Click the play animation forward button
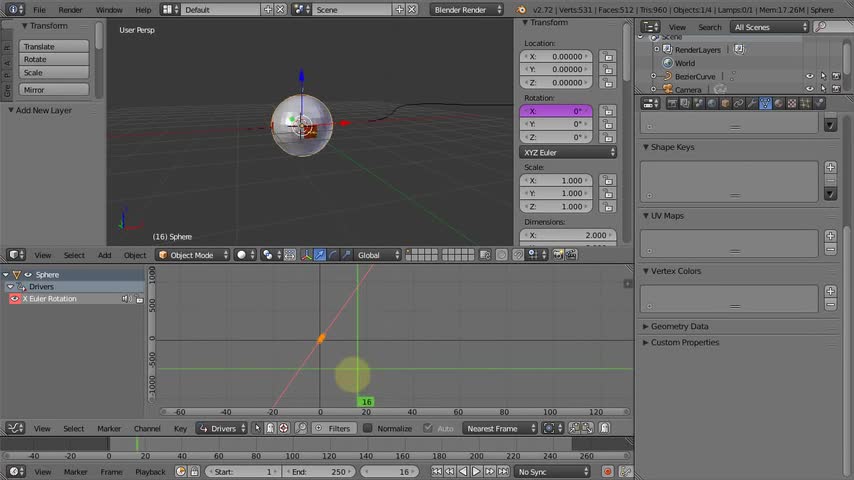 (476, 472)
